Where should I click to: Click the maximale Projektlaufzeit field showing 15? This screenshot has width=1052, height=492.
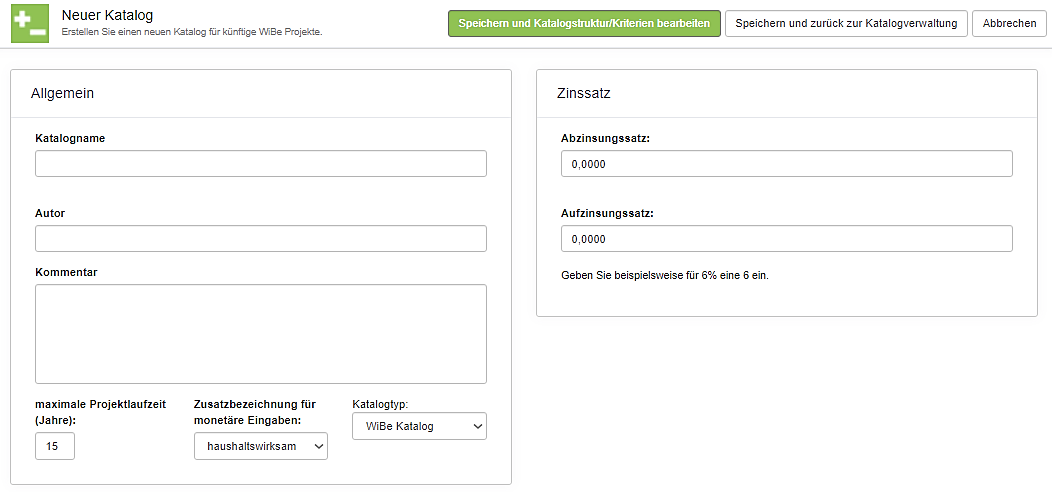(x=55, y=446)
